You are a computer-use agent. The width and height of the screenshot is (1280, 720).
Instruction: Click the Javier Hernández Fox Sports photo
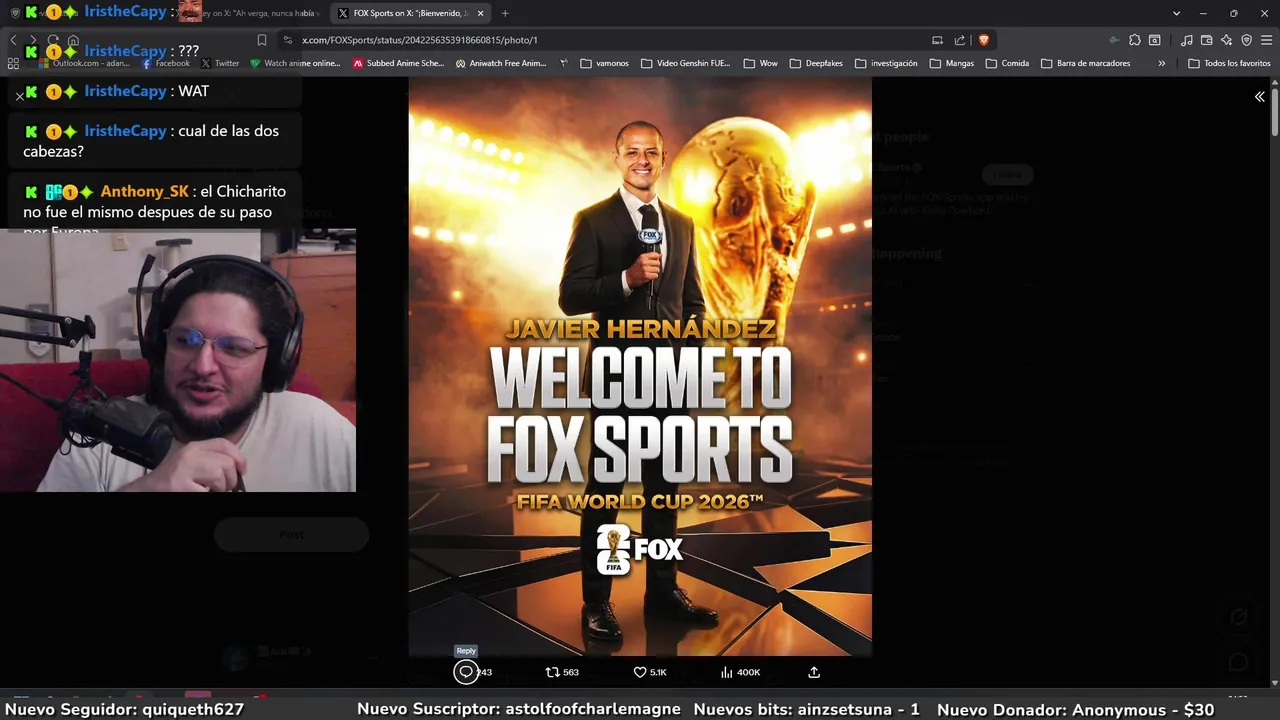point(640,366)
